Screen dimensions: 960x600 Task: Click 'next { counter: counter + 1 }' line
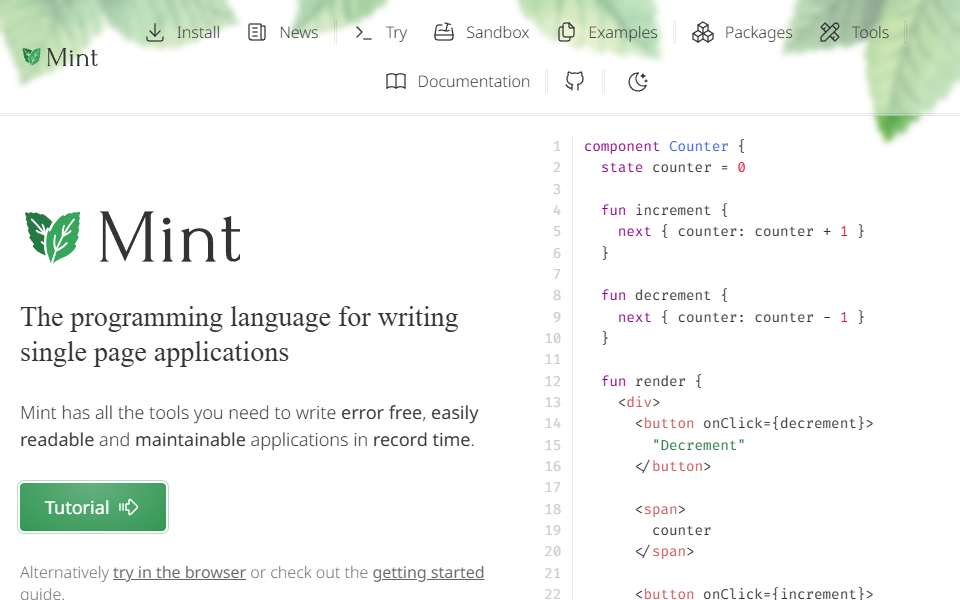pyautogui.click(x=741, y=231)
